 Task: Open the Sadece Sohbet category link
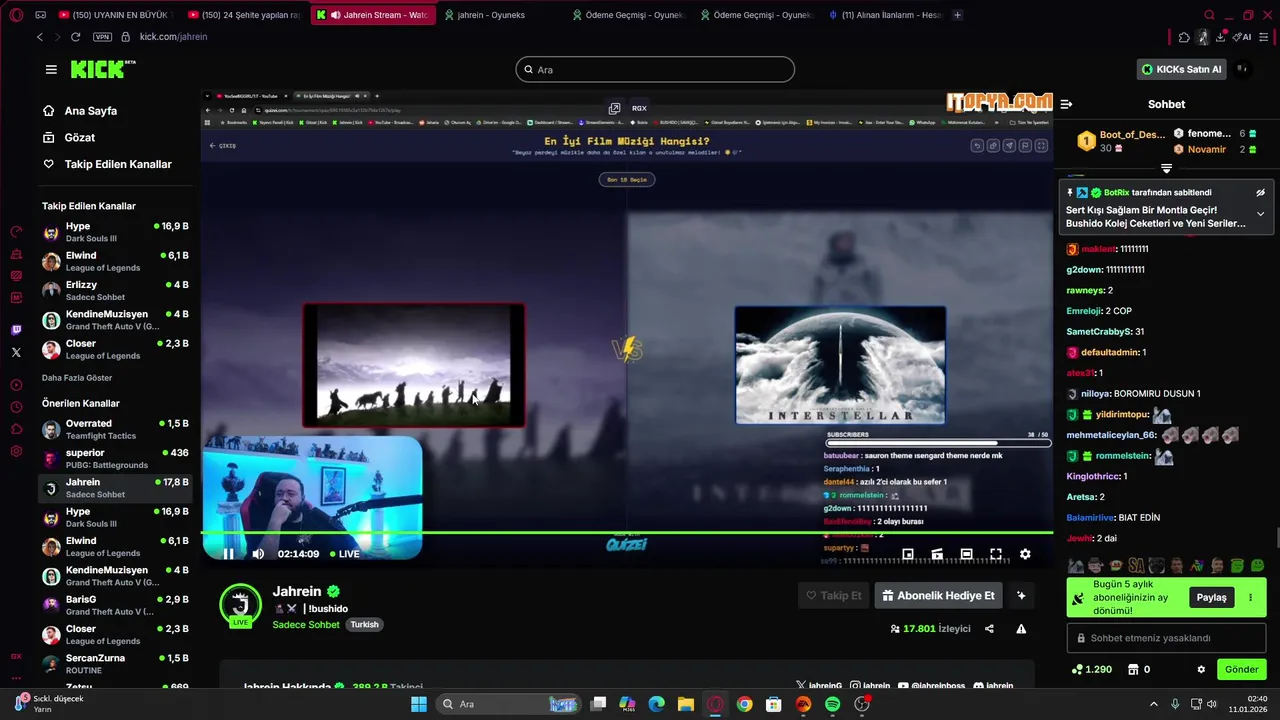pyautogui.click(x=308, y=624)
